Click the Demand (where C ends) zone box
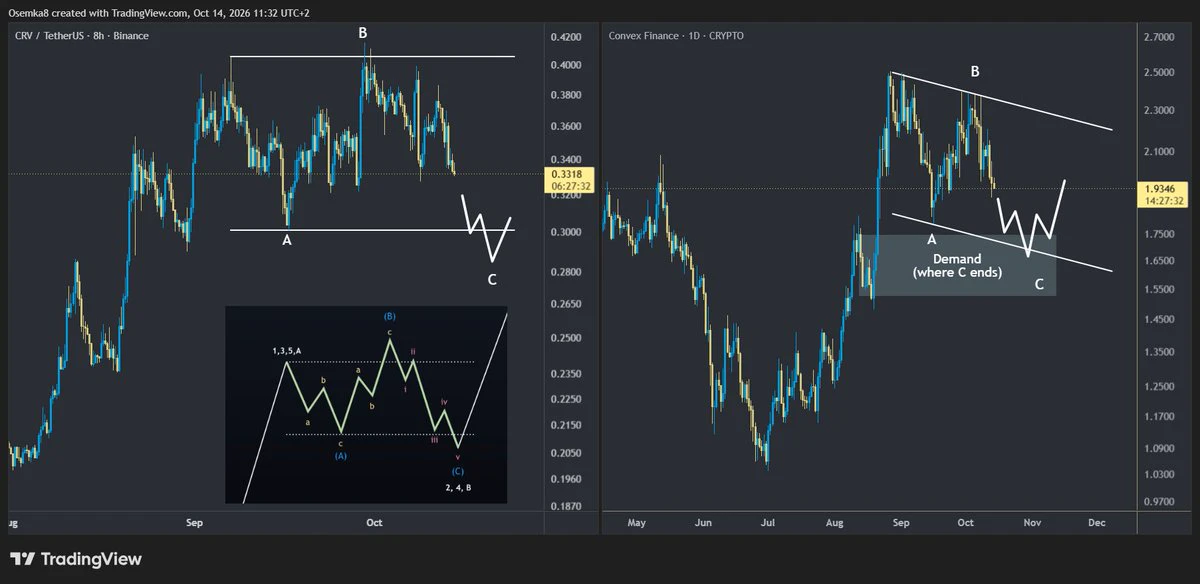The image size is (1200, 584). (x=957, y=264)
